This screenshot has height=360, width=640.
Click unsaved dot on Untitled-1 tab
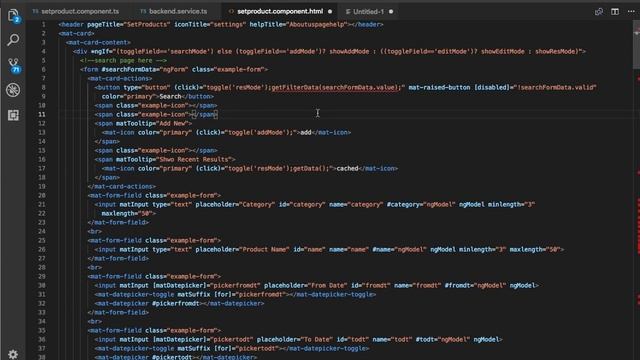(391, 11)
